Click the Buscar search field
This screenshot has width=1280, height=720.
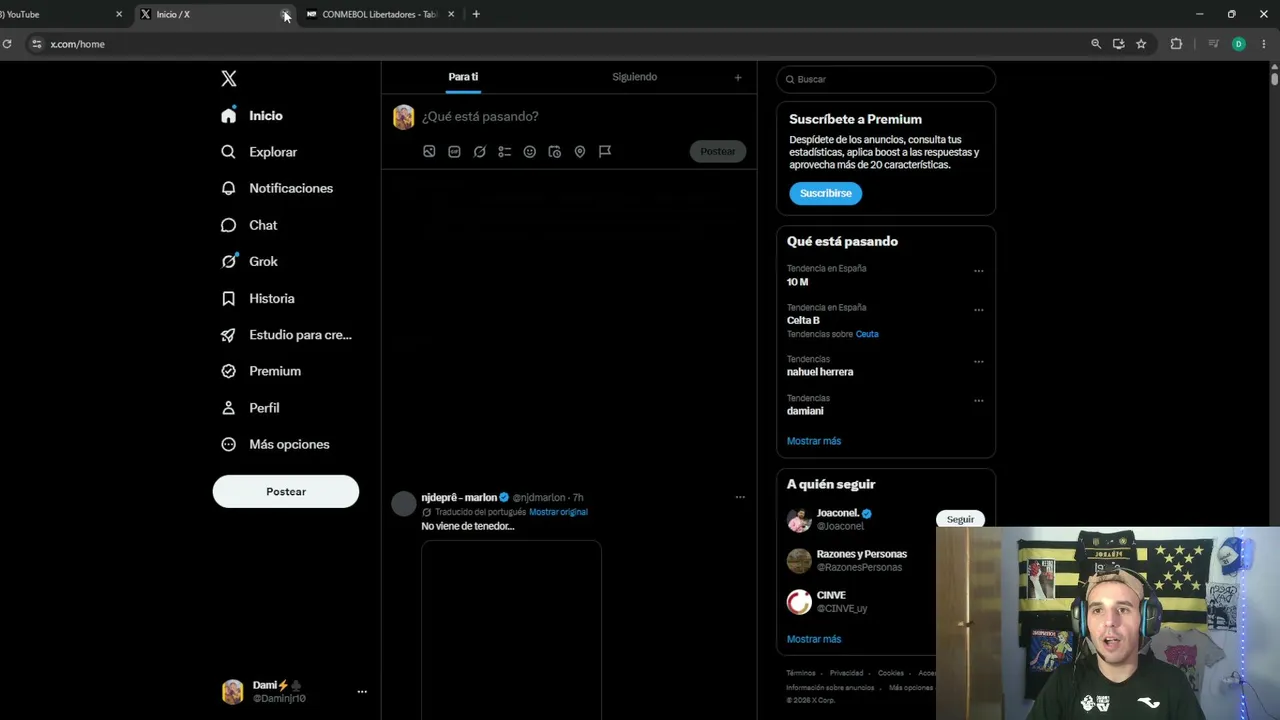(886, 79)
